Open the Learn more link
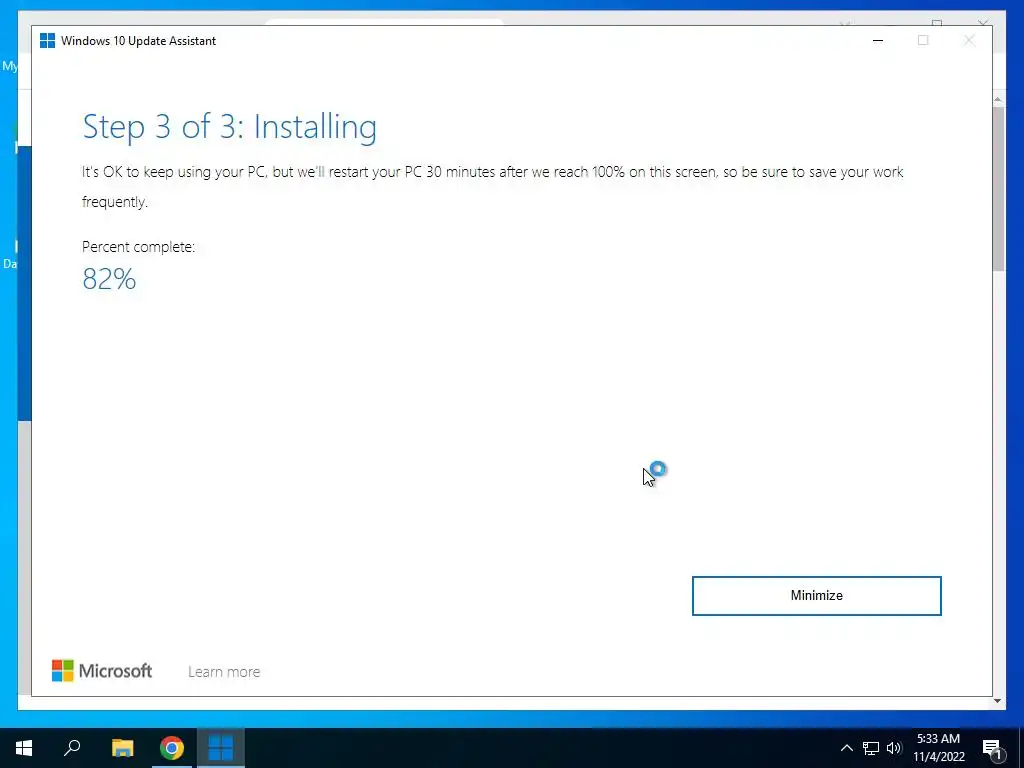Image resolution: width=1024 pixels, height=768 pixels. pos(224,671)
